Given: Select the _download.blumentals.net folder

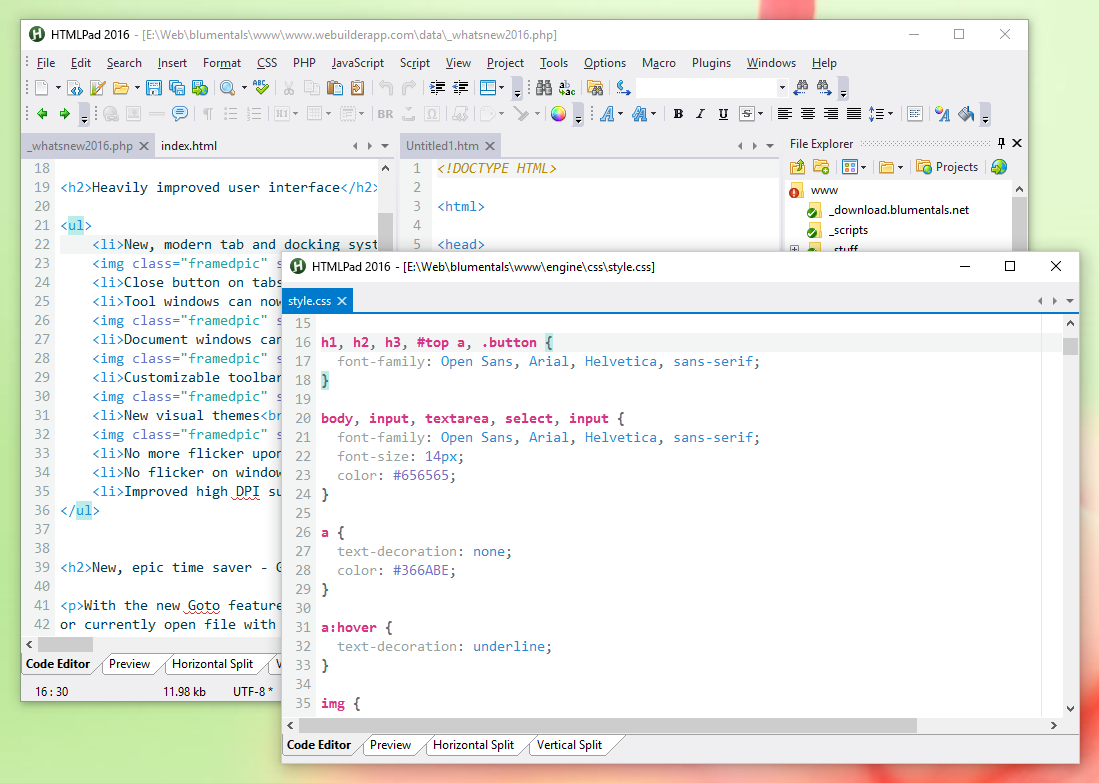Looking at the screenshot, I should (x=899, y=210).
